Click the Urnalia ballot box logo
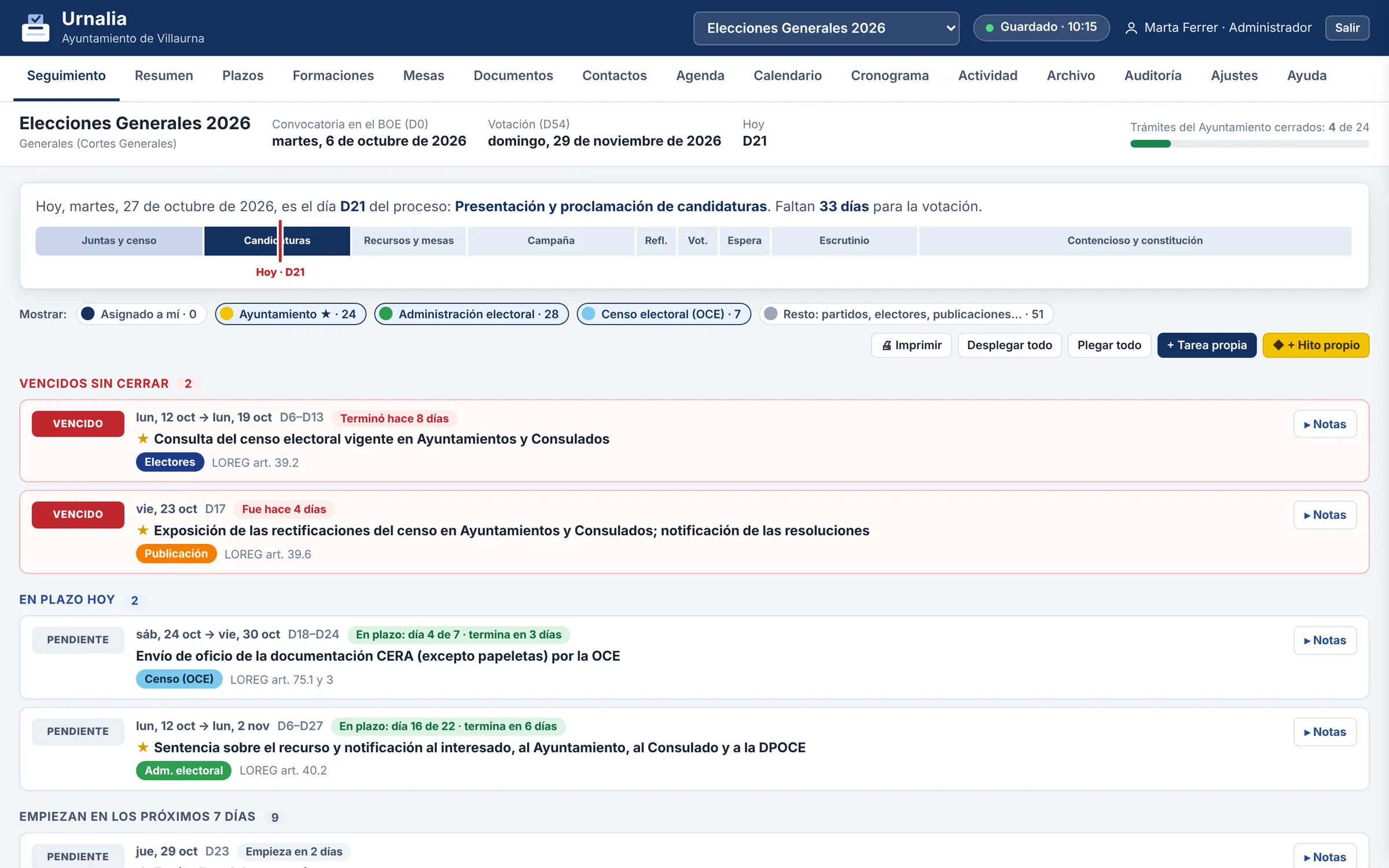This screenshot has width=1389, height=868. pos(35,28)
